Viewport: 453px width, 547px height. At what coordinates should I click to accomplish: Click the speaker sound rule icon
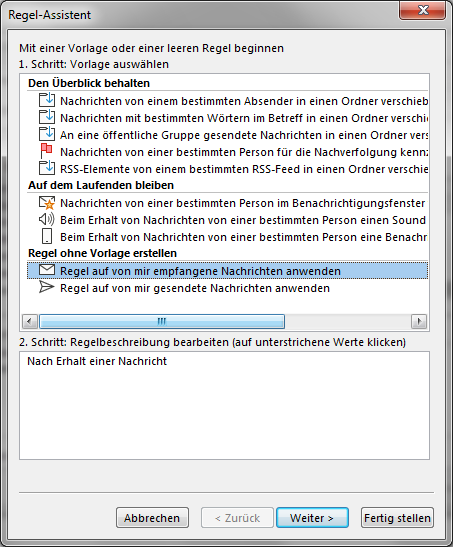pos(46,219)
